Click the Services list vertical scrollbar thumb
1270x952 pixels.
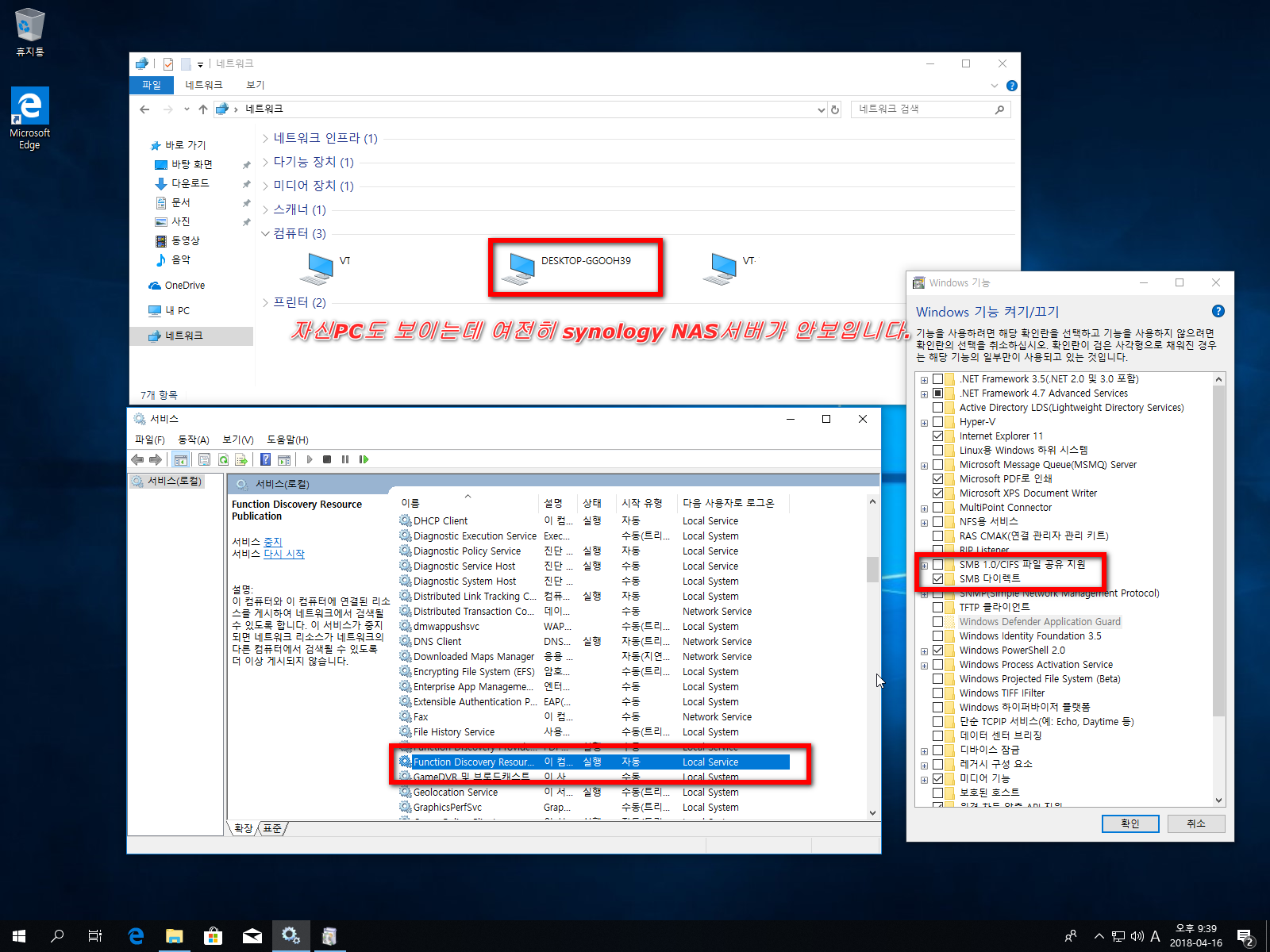coord(872,569)
